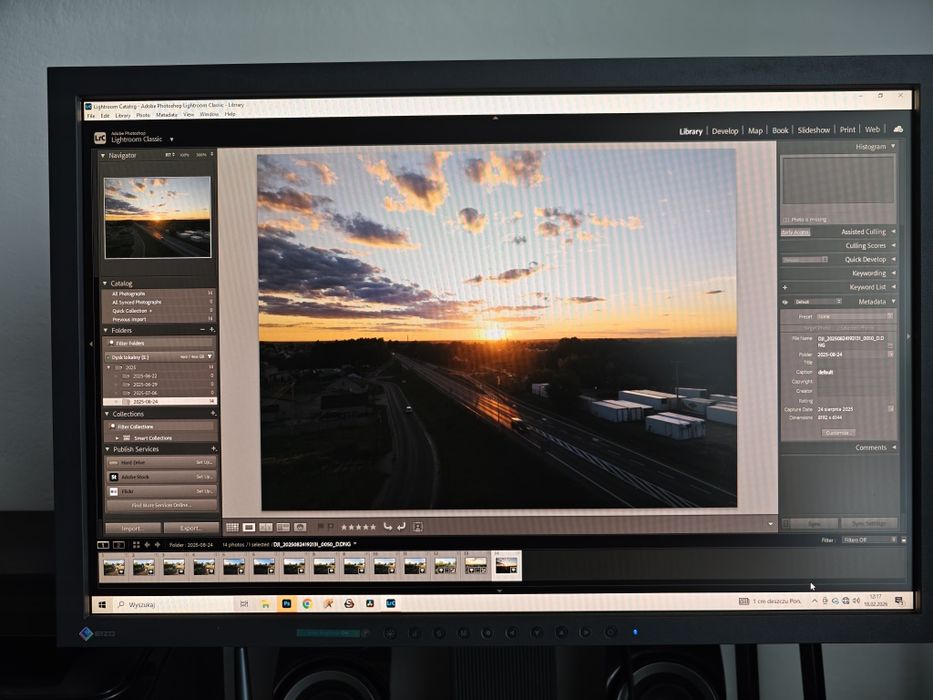Switch to Develop module
This screenshot has width=933, height=700.
coord(725,131)
